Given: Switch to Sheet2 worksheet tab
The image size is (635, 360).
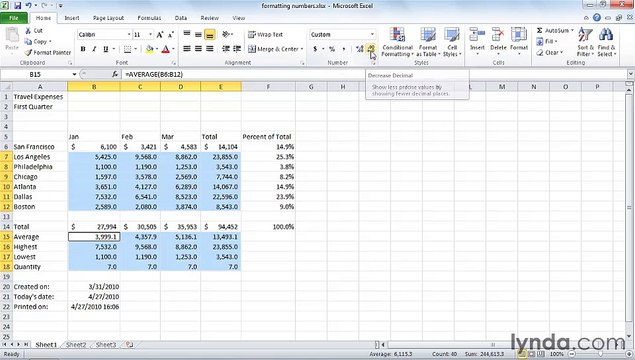Looking at the screenshot, I should pos(76,345).
